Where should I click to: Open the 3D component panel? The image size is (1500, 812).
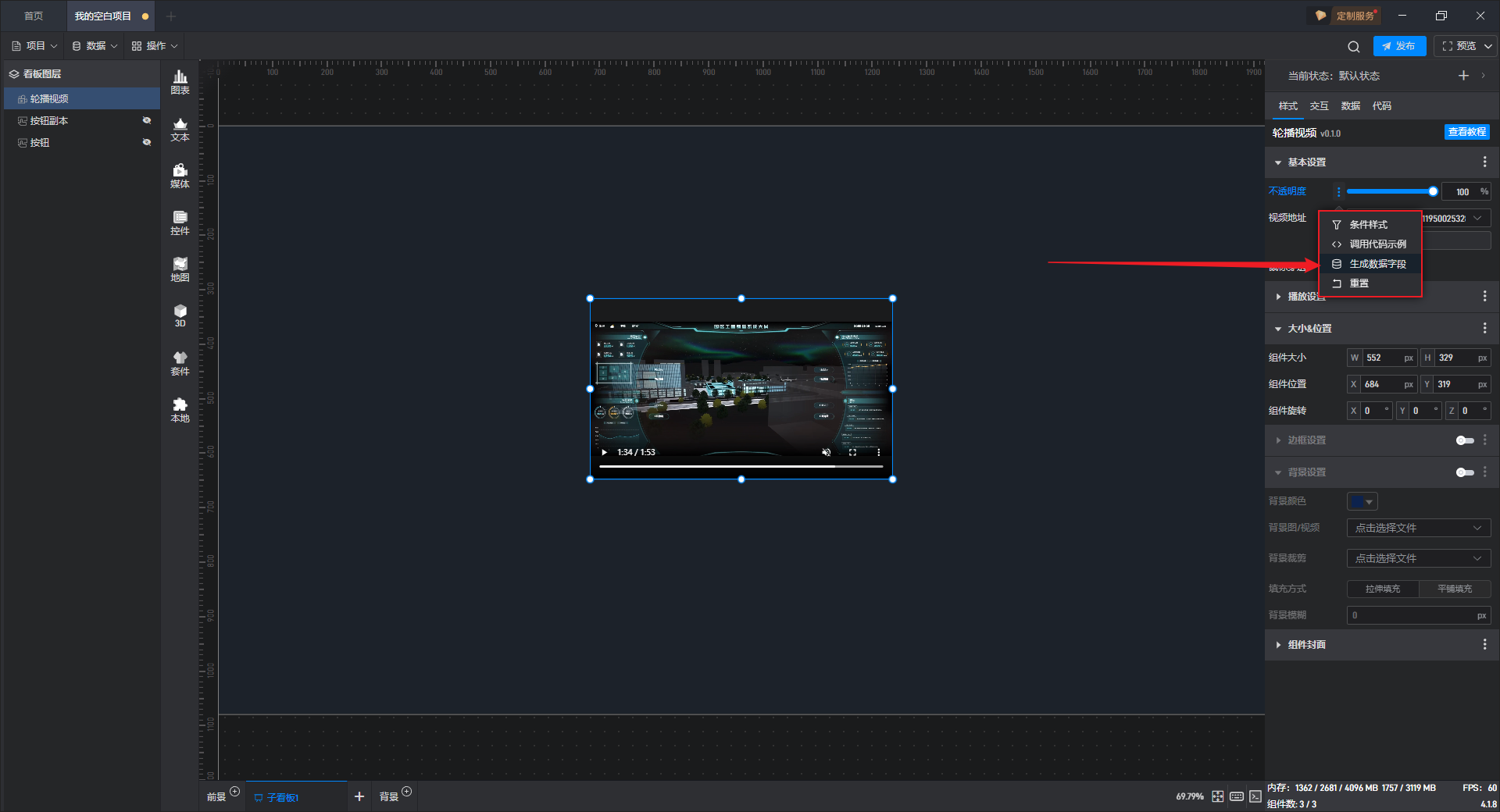pyautogui.click(x=180, y=315)
